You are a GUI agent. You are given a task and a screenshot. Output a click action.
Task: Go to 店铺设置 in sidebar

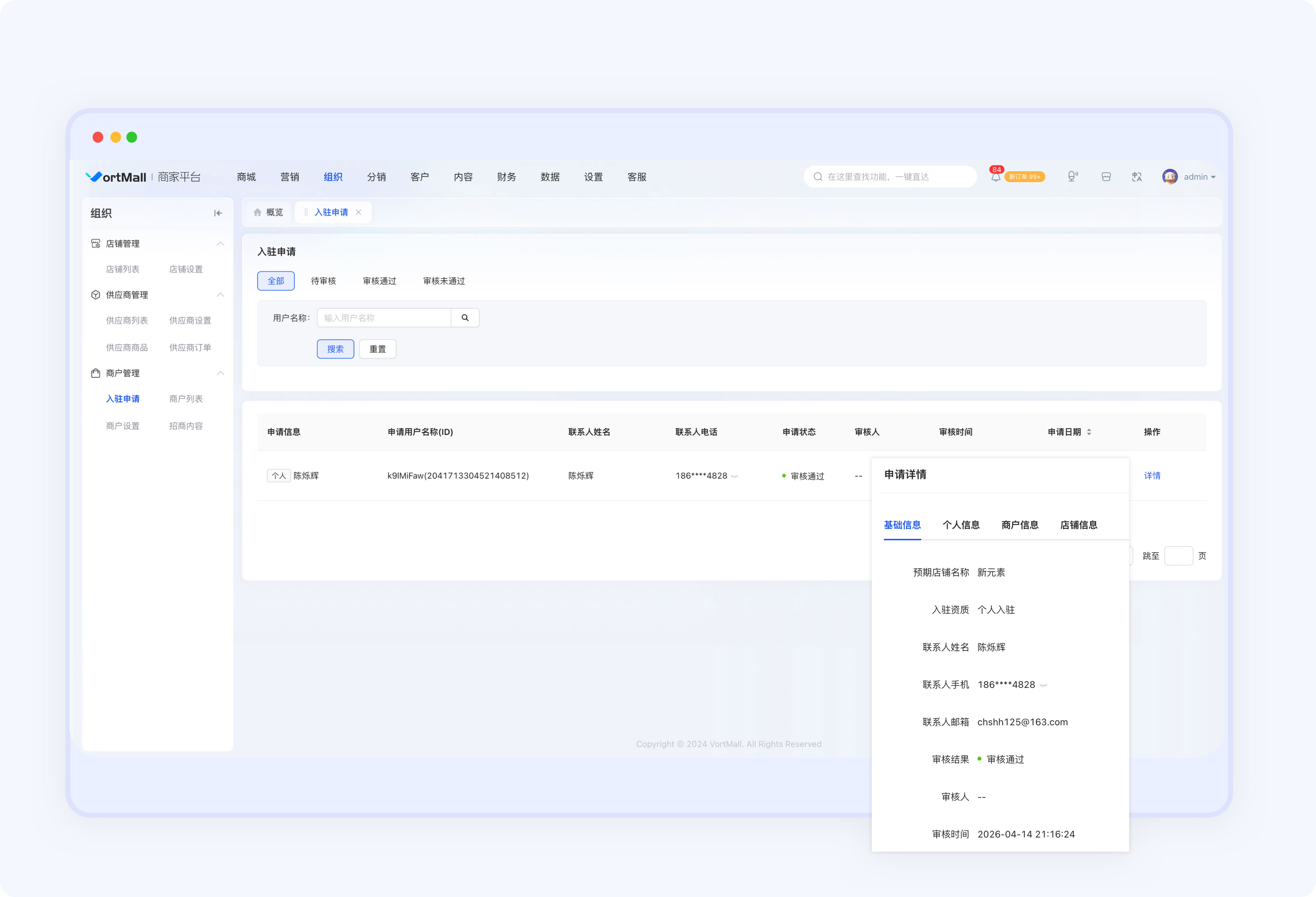tap(186, 269)
